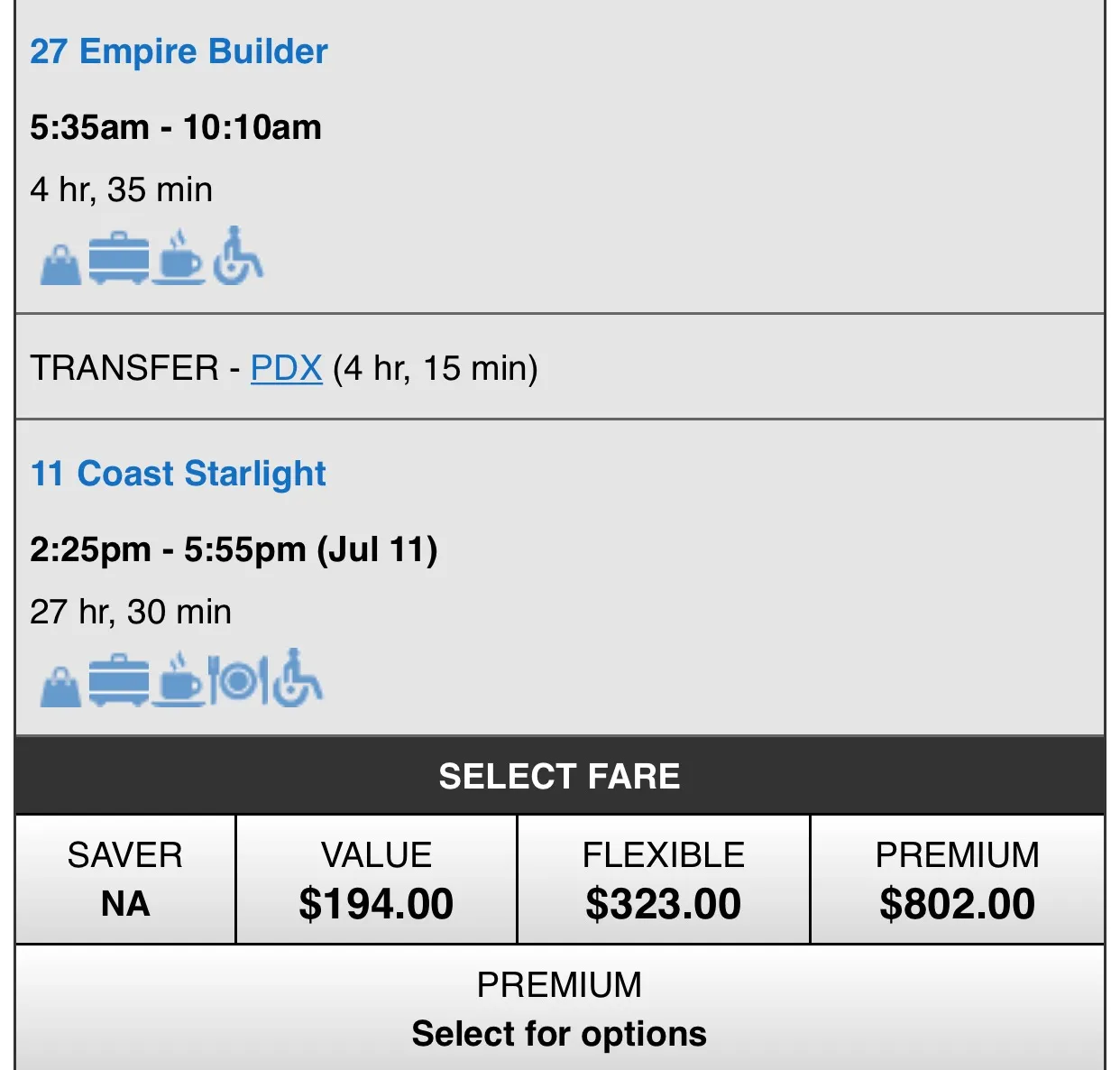Image resolution: width=1120 pixels, height=1070 pixels.
Task: Click the 2:25pm - 5:55pm (Jul 11) schedule text
Action: (x=234, y=549)
